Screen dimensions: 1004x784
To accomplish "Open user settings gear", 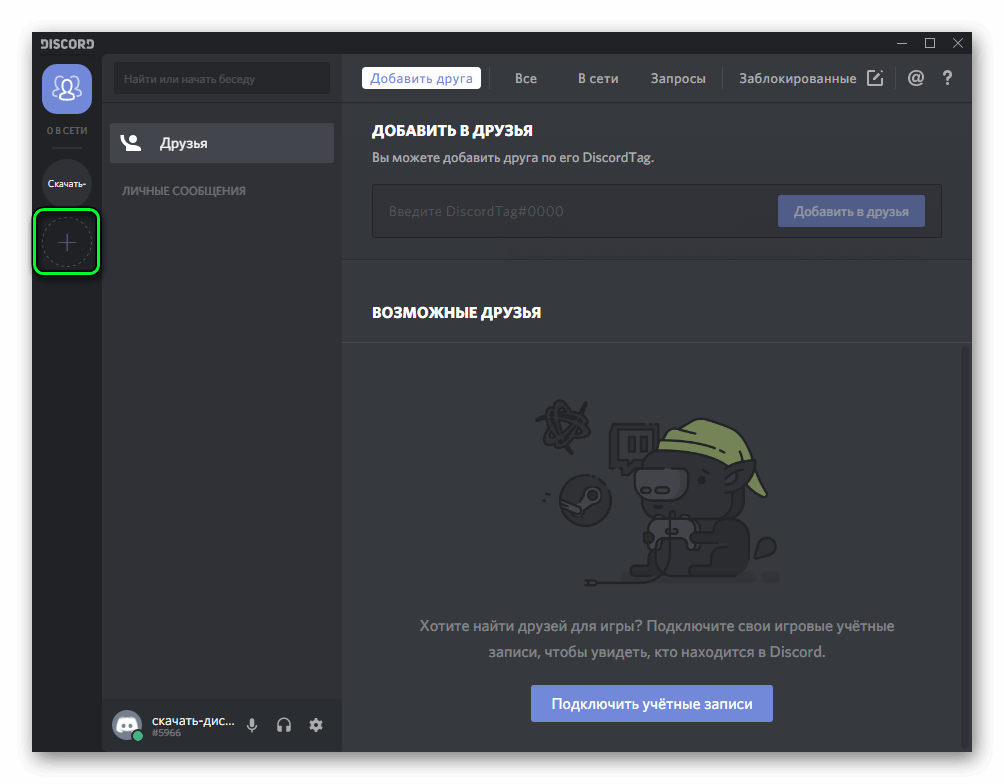I will point(316,724).
